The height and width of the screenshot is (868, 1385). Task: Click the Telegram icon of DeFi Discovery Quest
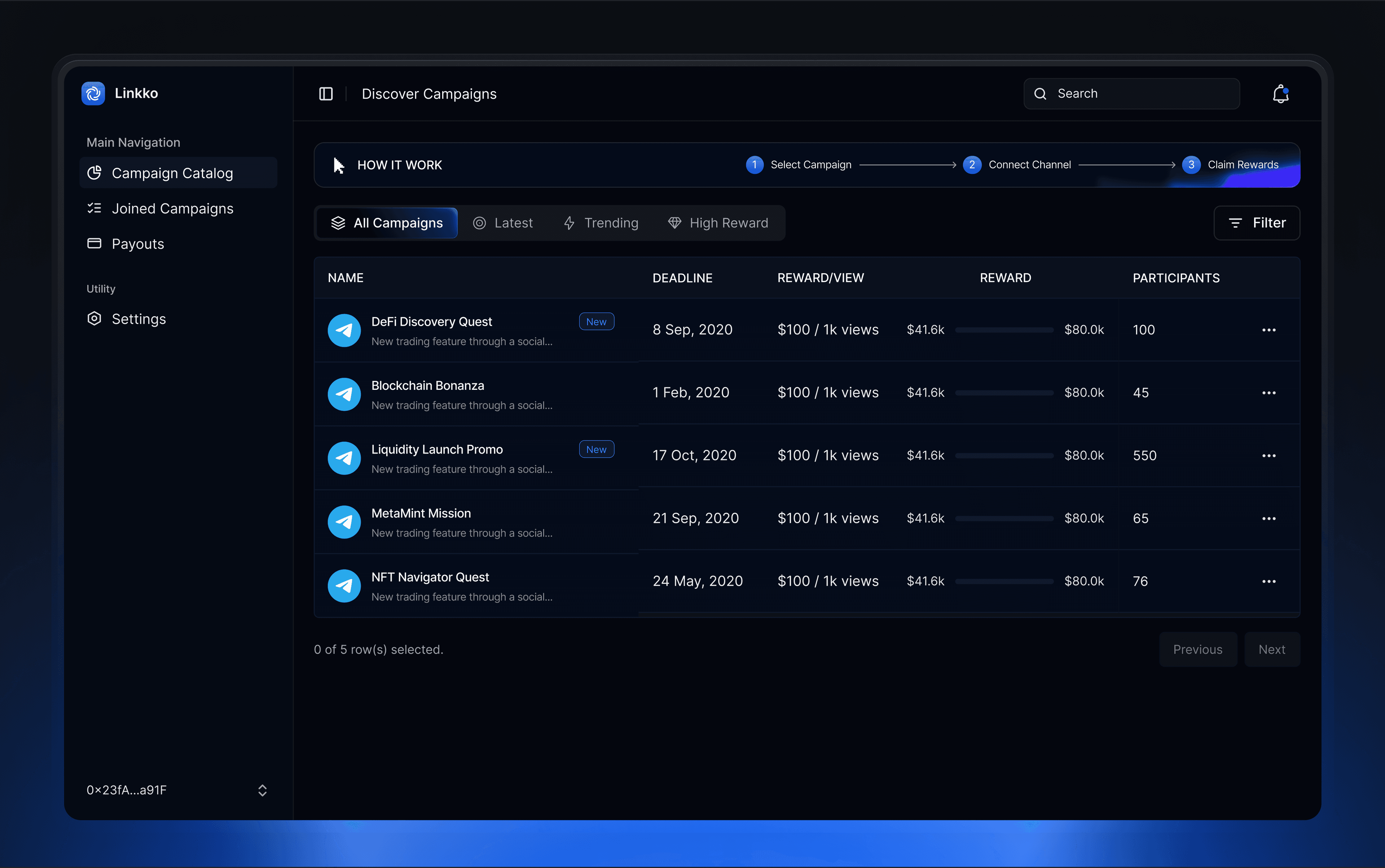[344, 330]
